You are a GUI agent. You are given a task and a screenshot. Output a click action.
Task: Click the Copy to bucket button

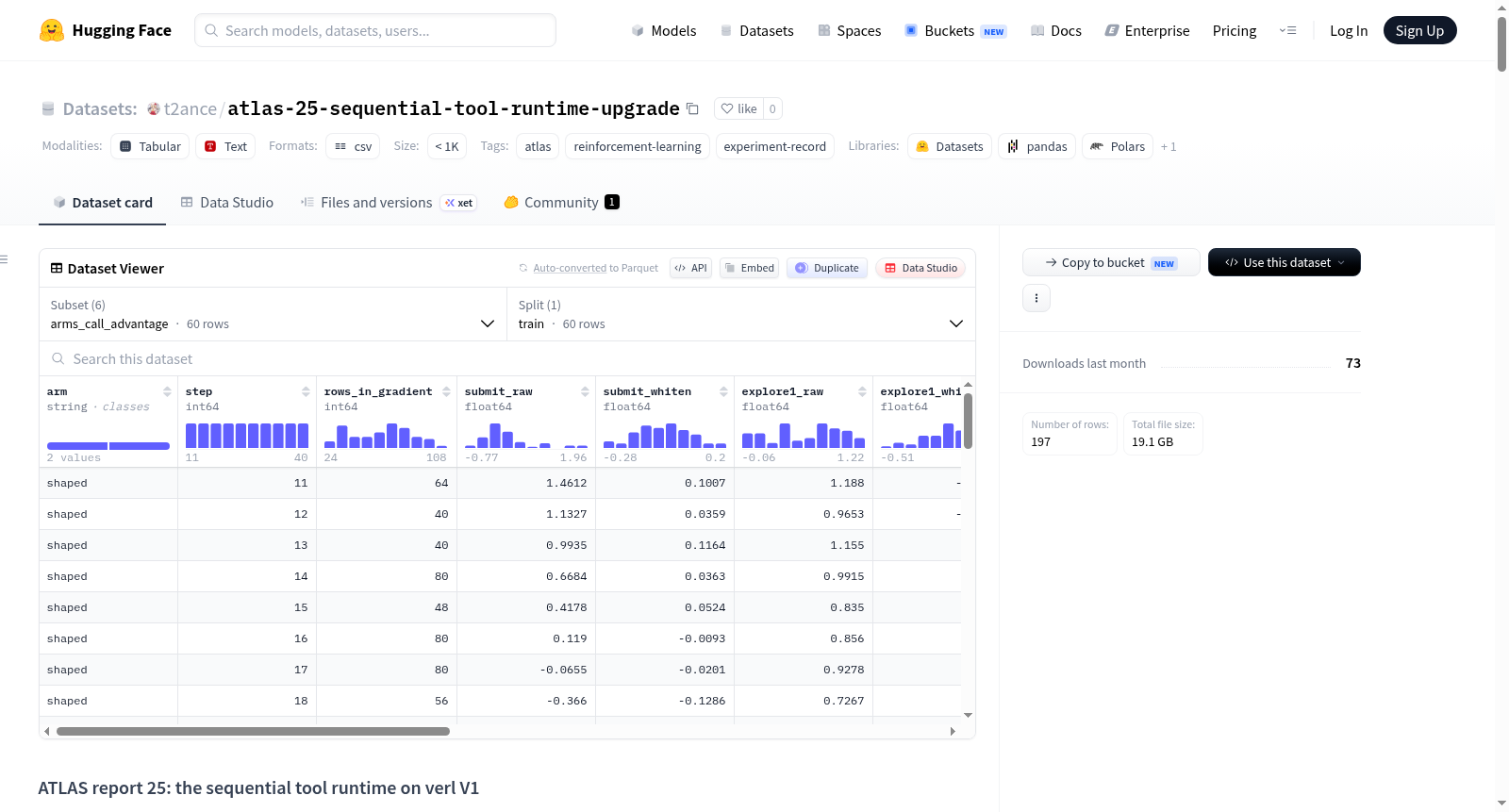click(1111, 262)
